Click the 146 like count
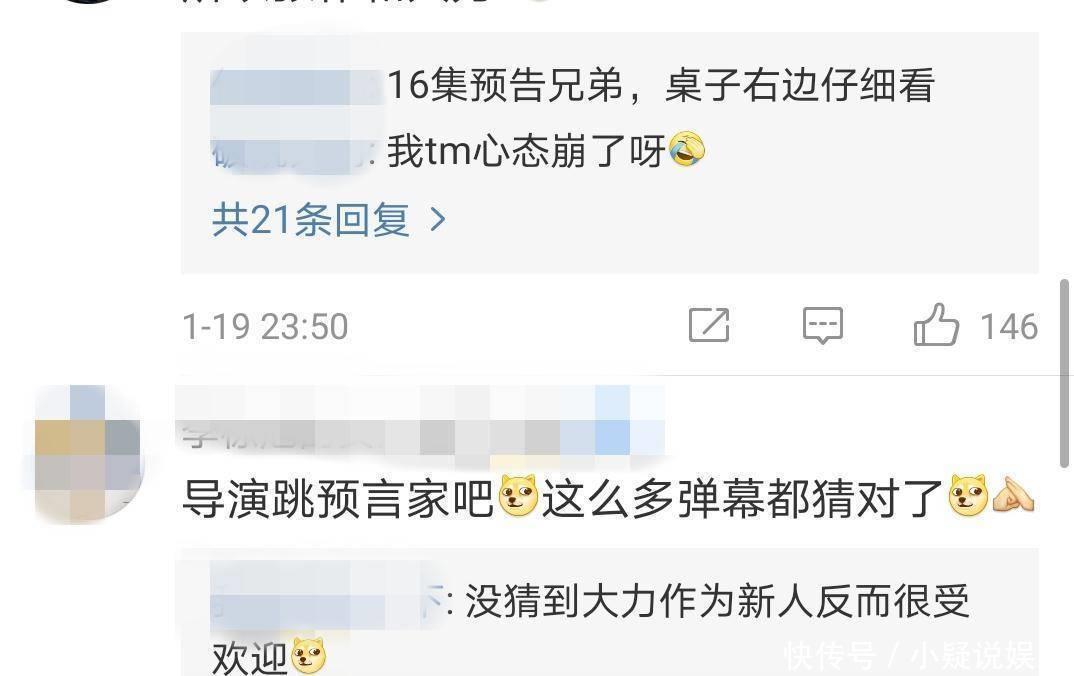 1009,327
